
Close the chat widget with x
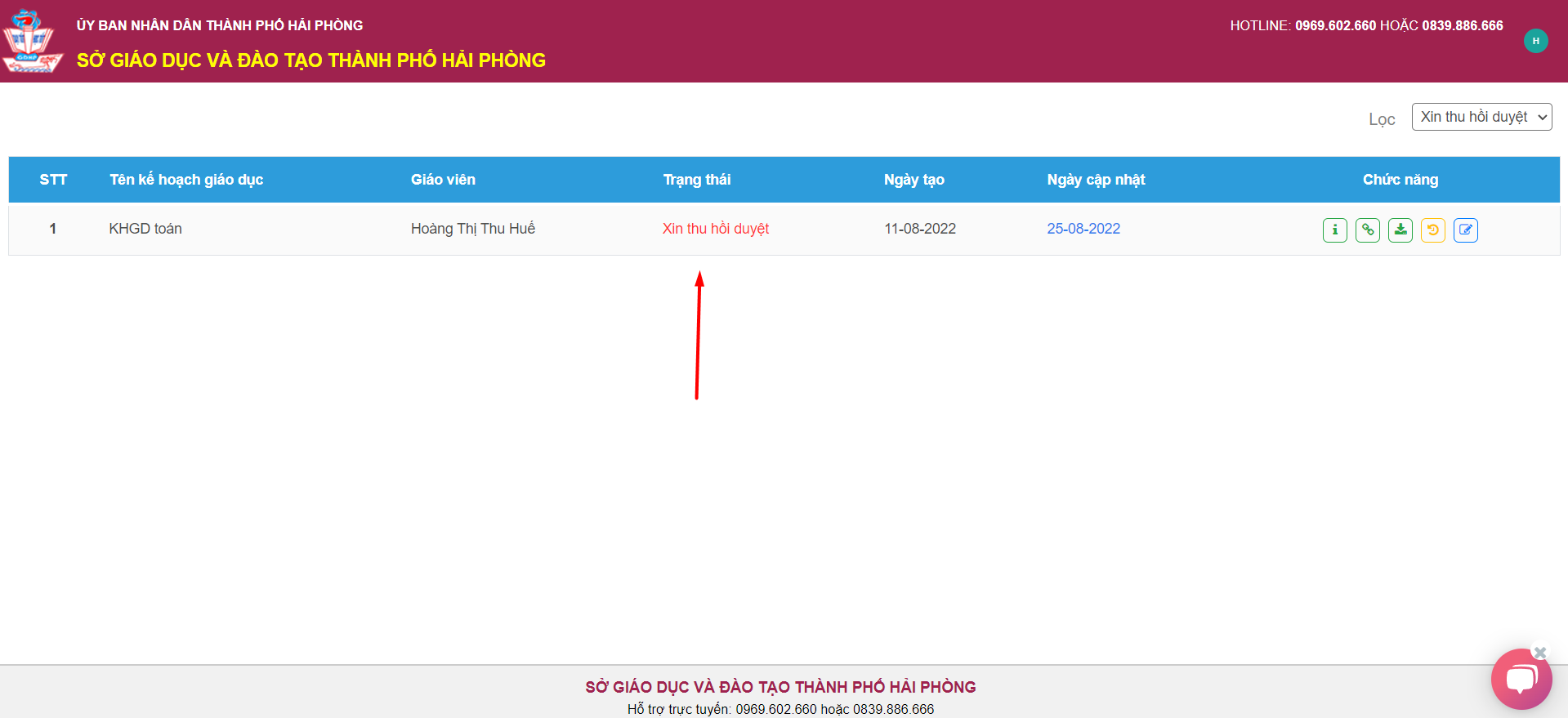[1540, 653]
